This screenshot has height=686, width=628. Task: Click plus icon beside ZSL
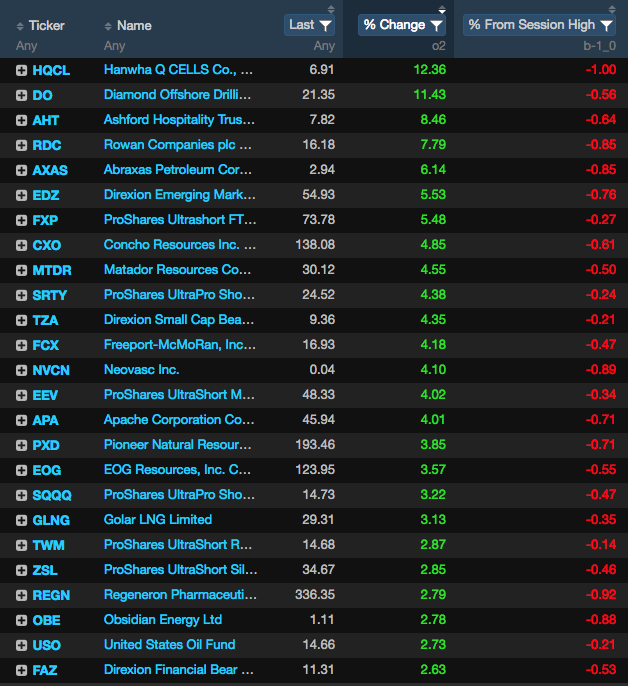pos(21,570)
